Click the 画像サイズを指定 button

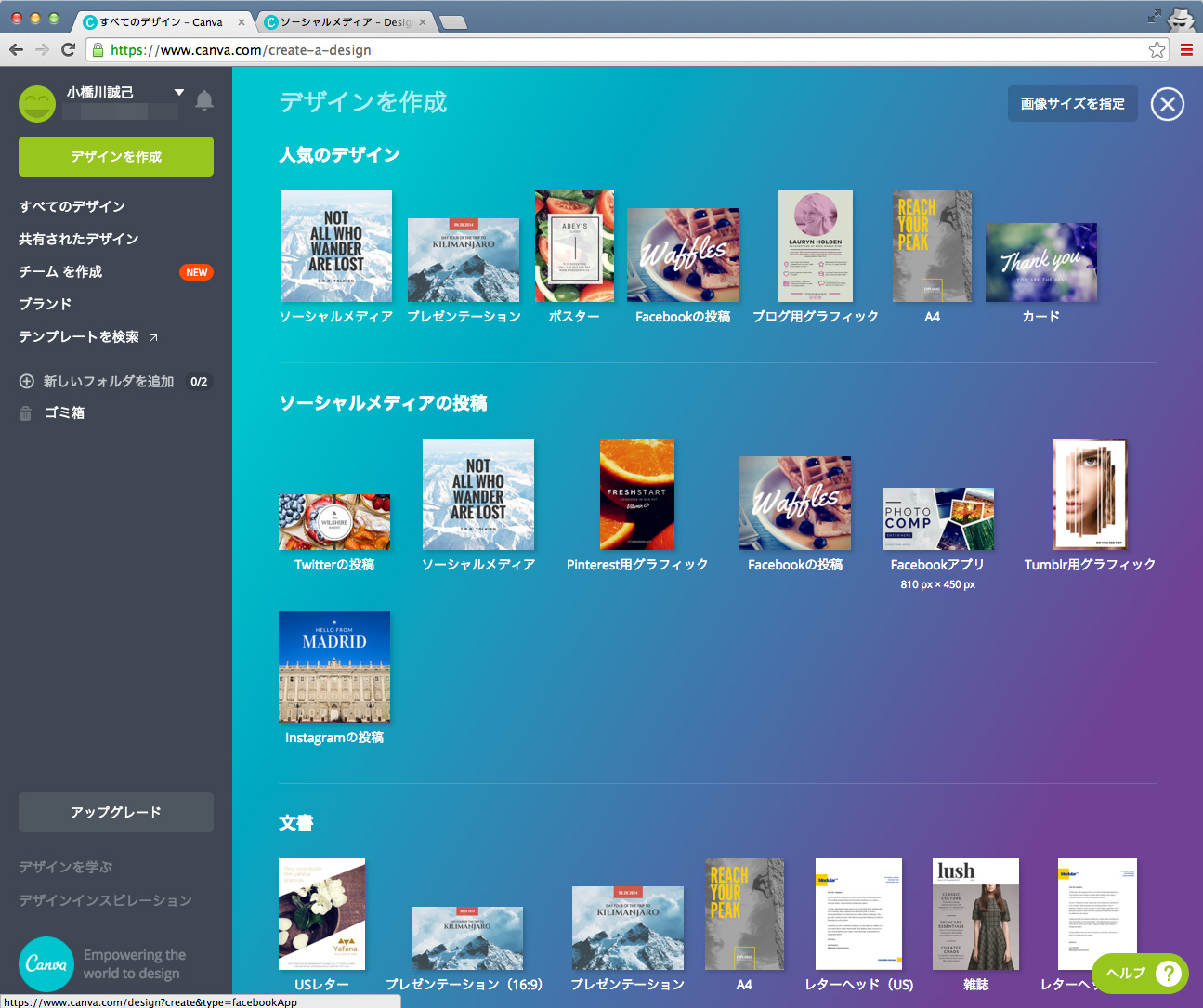point(1073,104)
